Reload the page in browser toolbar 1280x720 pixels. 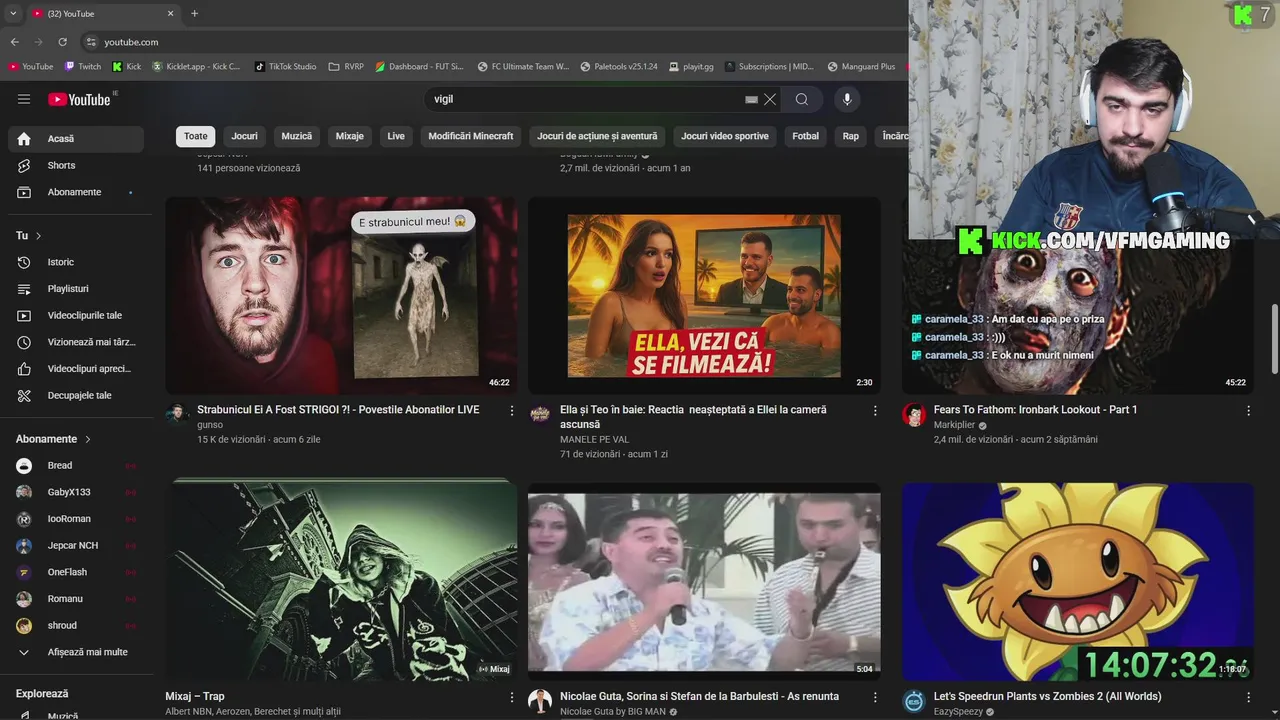point(62,42)
